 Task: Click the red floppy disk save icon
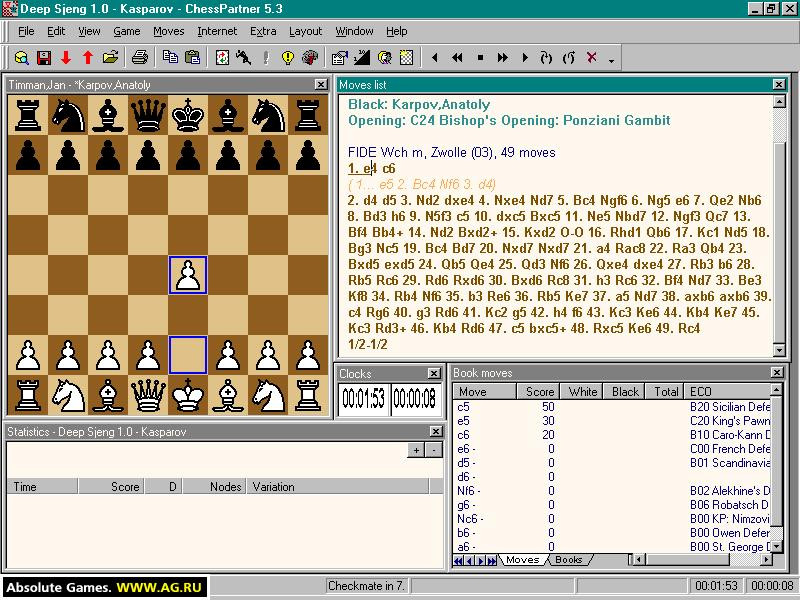(44, 58)
